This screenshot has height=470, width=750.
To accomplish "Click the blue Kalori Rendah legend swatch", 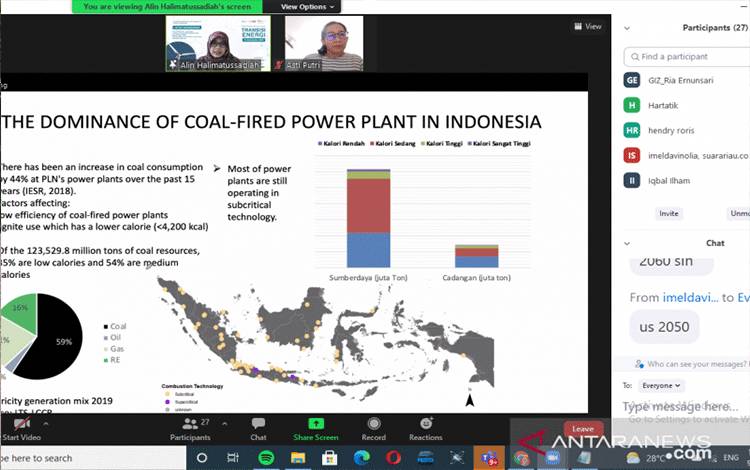I will [320, 143].
